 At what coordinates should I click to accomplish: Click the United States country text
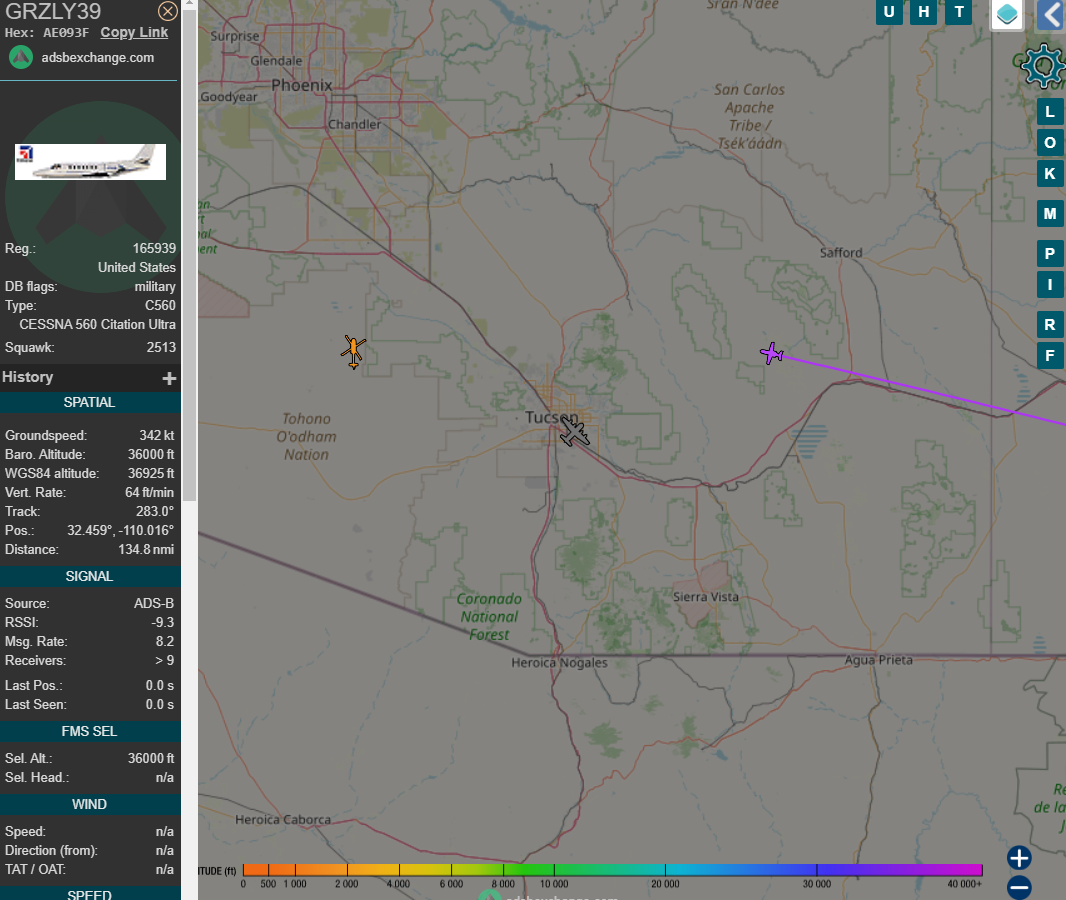pyautogui.click(x=137, y=268)
